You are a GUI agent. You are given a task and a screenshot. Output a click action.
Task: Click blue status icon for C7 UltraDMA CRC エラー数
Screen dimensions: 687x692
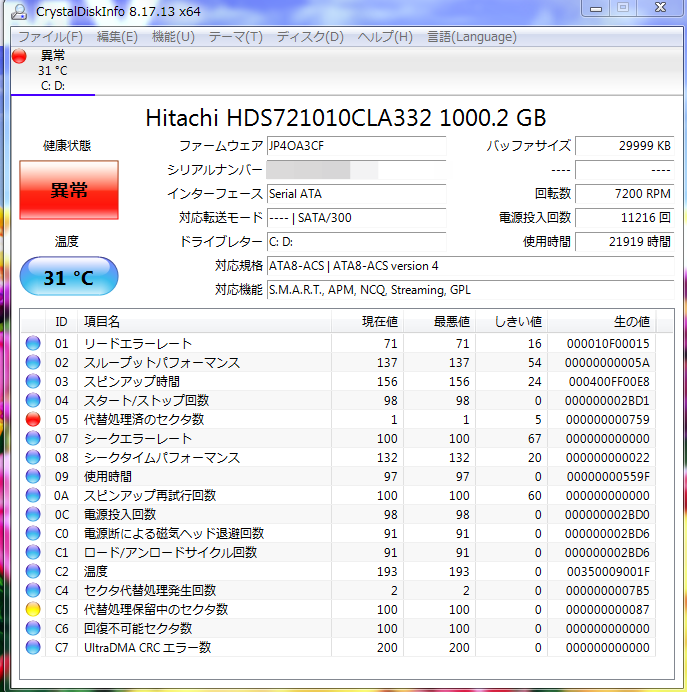click(x=33, y=647)
